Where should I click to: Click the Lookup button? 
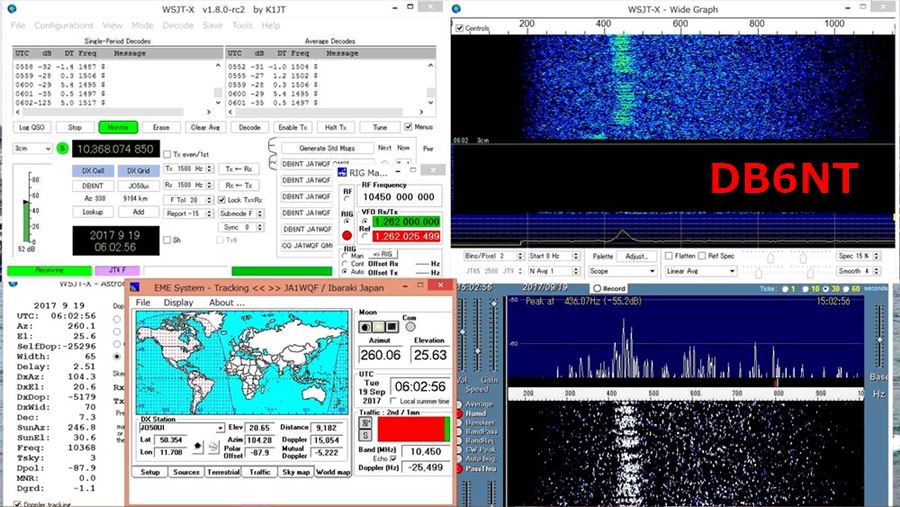tap(92, 212)
